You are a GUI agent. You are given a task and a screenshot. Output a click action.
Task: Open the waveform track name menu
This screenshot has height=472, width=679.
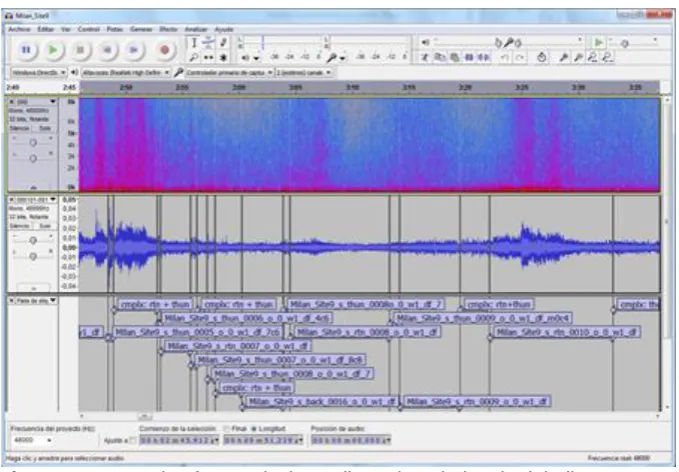[37, 200]
